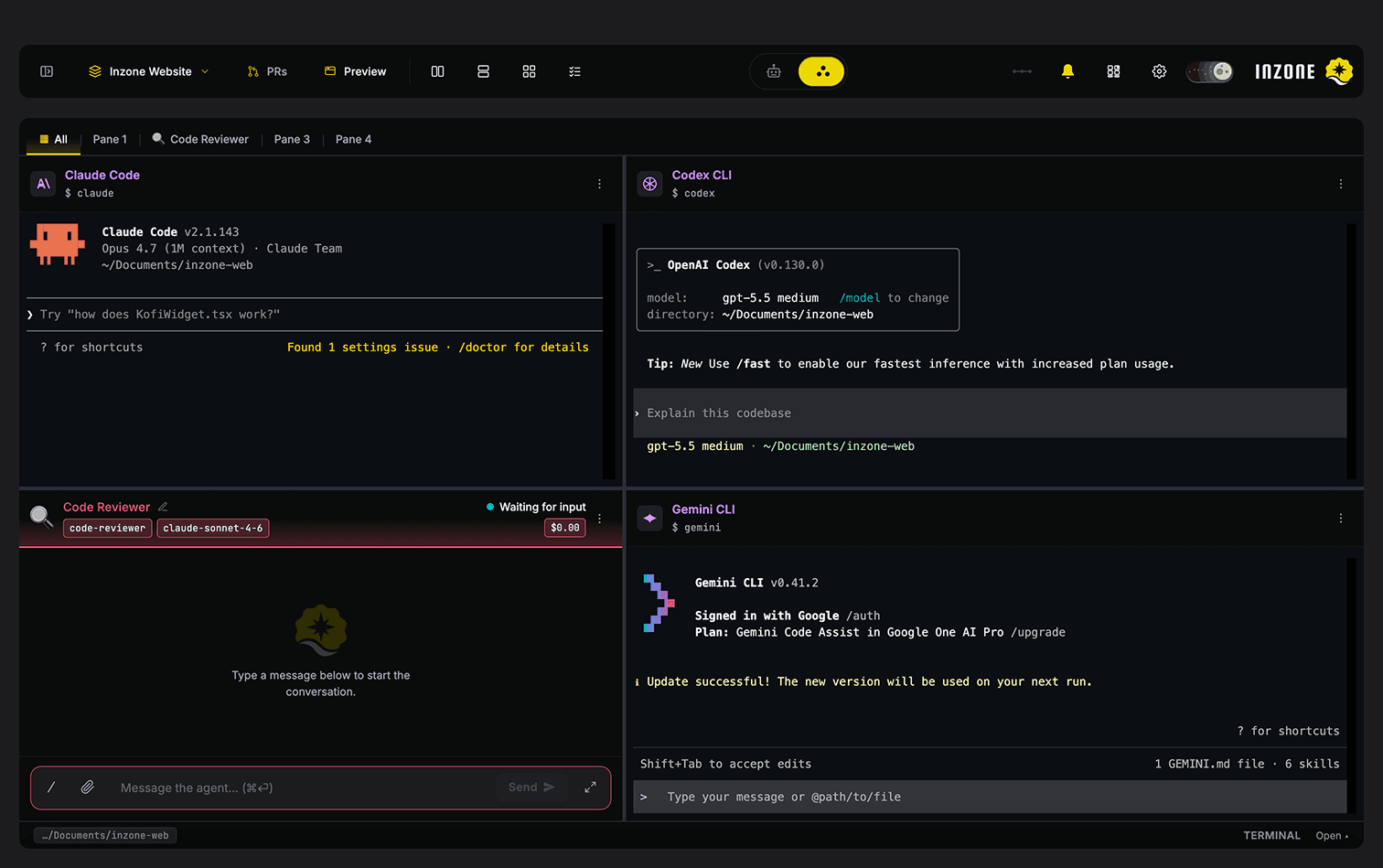Screen dimensions: 1383x868
Task: Open the Gemini CLI pane options menu
Action: [1341, 519]
